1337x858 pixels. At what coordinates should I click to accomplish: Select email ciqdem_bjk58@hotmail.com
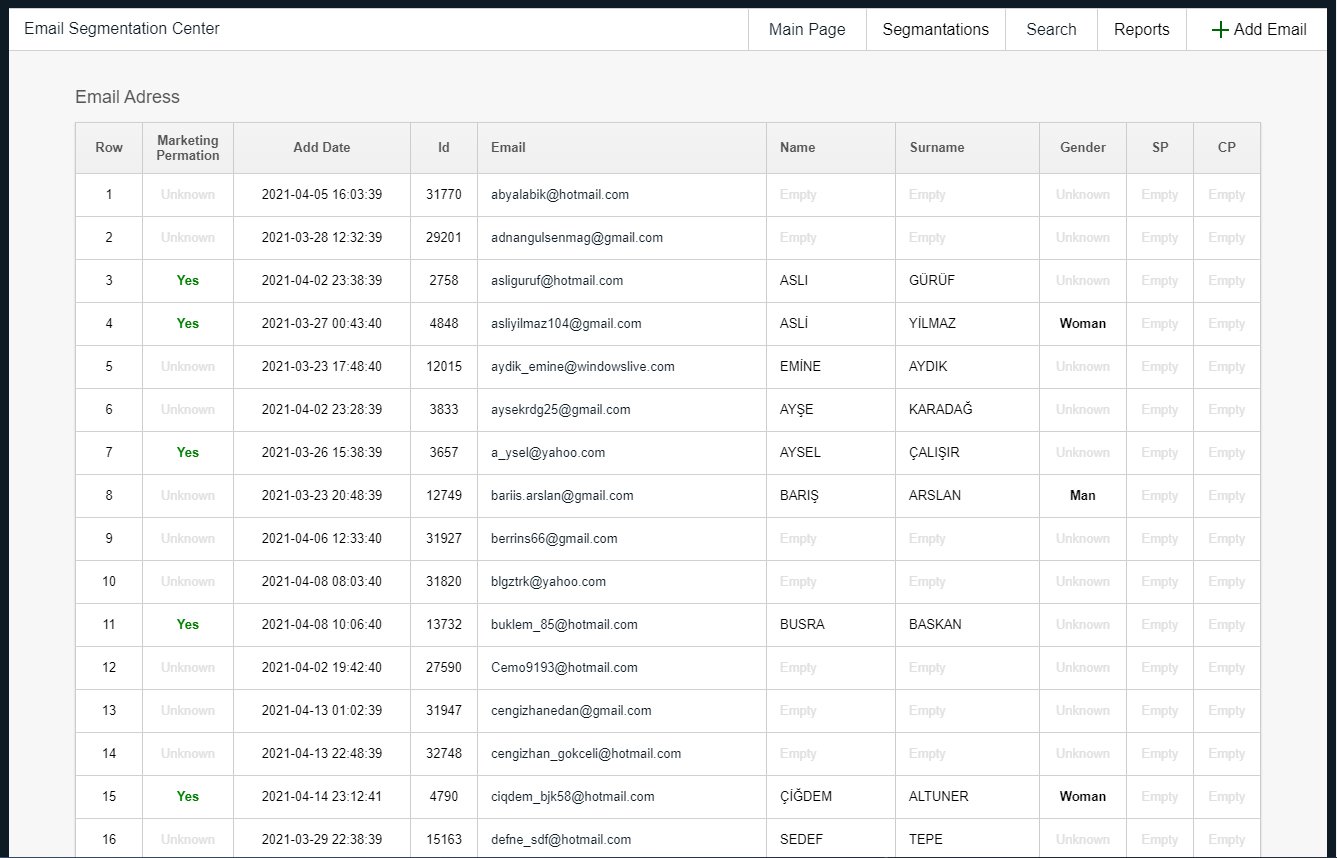click(573, 797)
